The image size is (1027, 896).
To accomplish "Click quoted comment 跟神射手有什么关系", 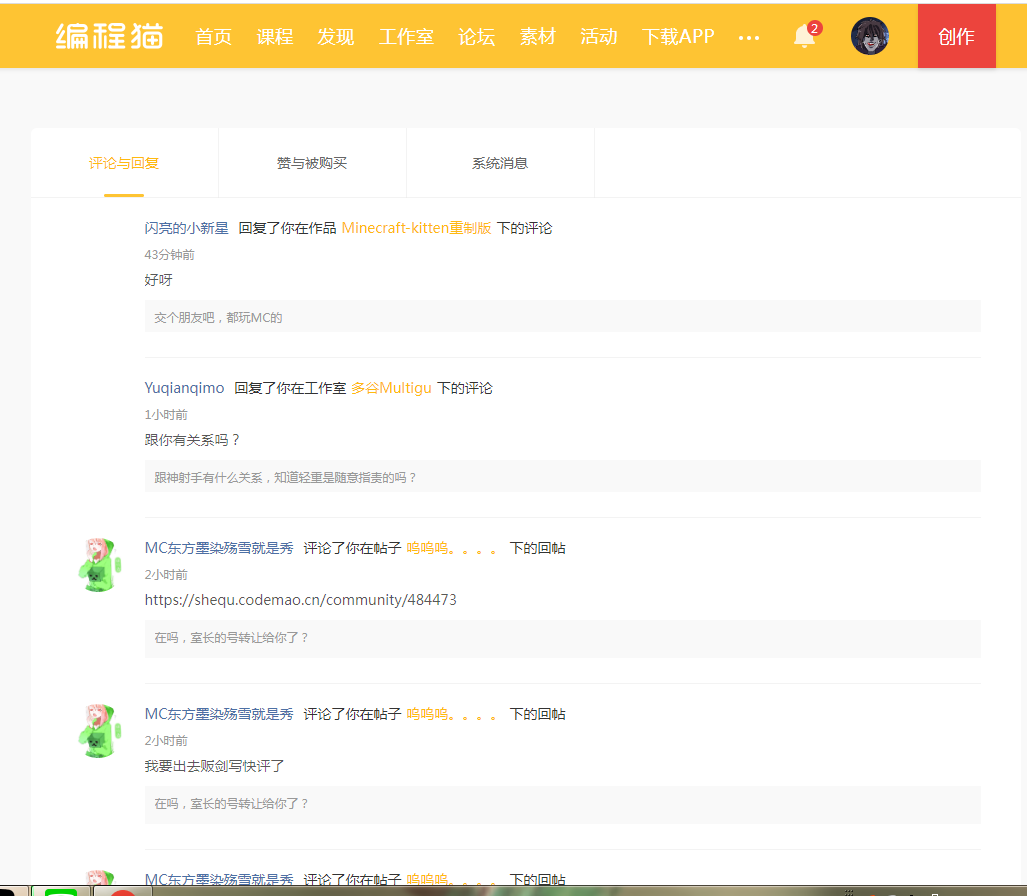I will 563,476.
